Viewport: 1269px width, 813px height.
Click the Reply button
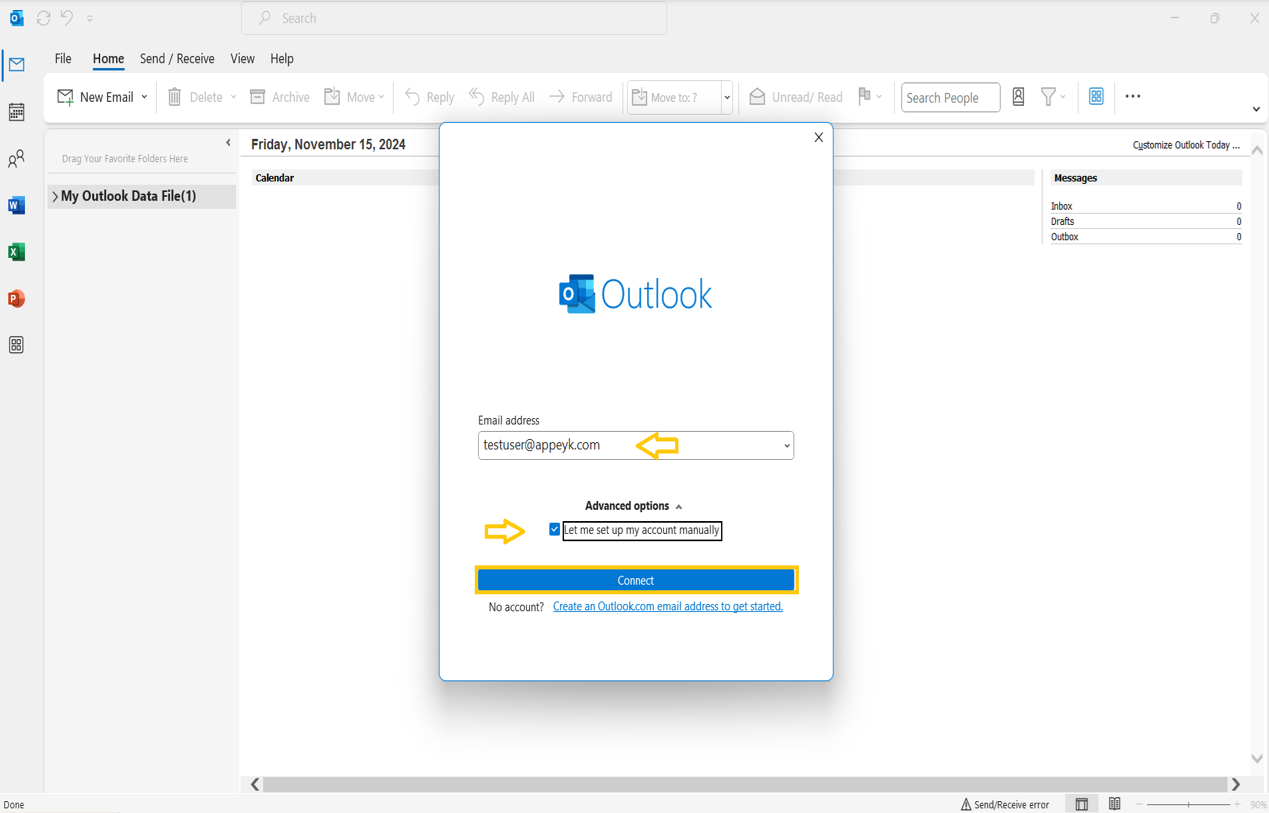[x=429, y=97]
